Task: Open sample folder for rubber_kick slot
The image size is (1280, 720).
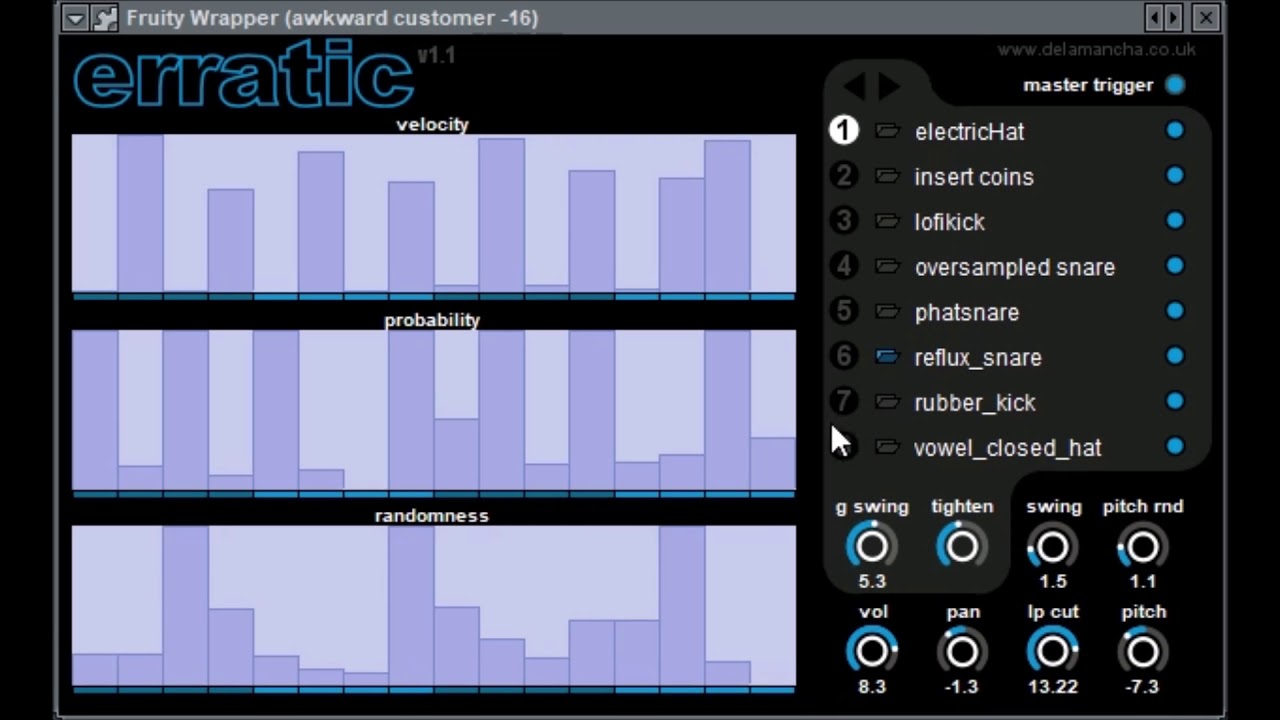Action: (887, 401)
